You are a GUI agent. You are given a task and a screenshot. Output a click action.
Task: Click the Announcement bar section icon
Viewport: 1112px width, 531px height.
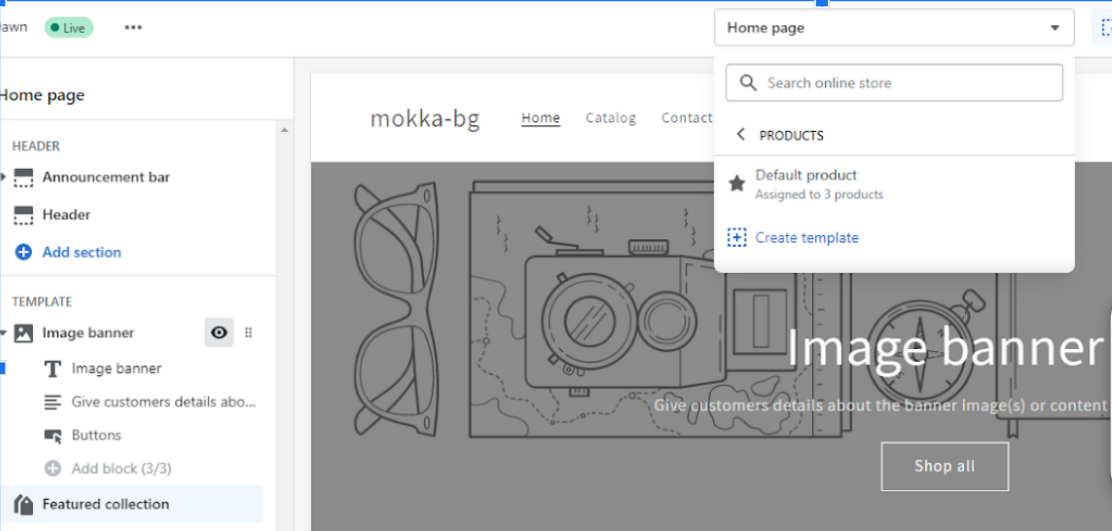(x=24, y=177)
